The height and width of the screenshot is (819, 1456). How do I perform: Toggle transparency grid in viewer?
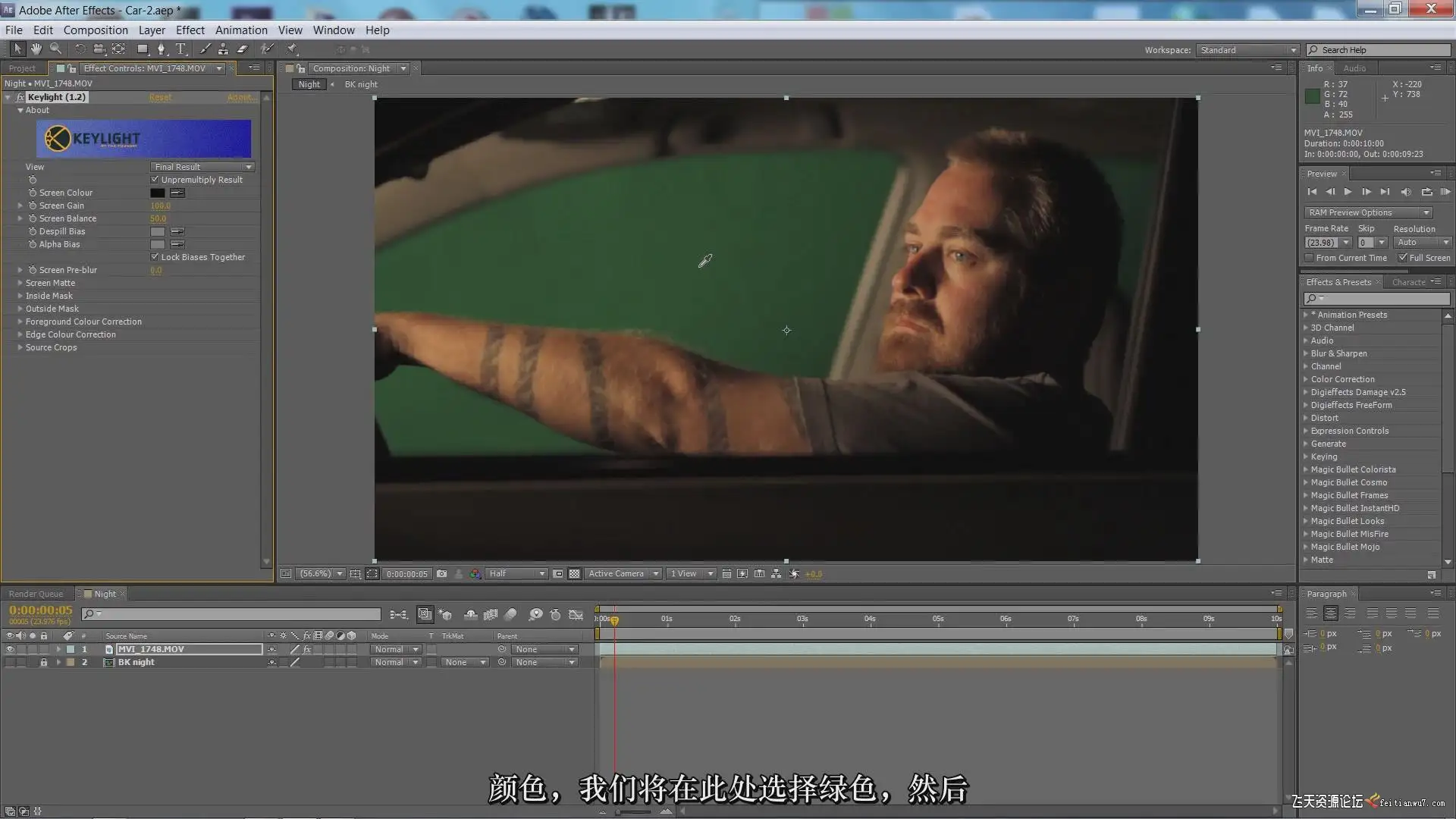pos(574,574)
